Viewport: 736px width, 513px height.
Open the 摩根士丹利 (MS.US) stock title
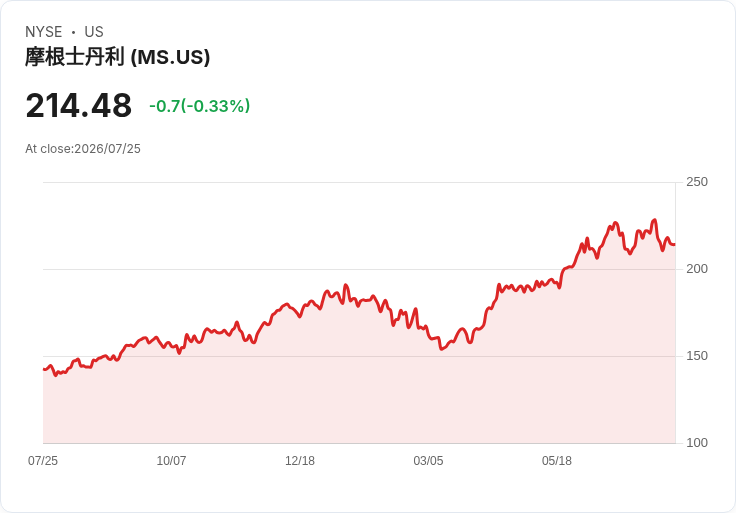pyautogui.click(x=117, y=57)
